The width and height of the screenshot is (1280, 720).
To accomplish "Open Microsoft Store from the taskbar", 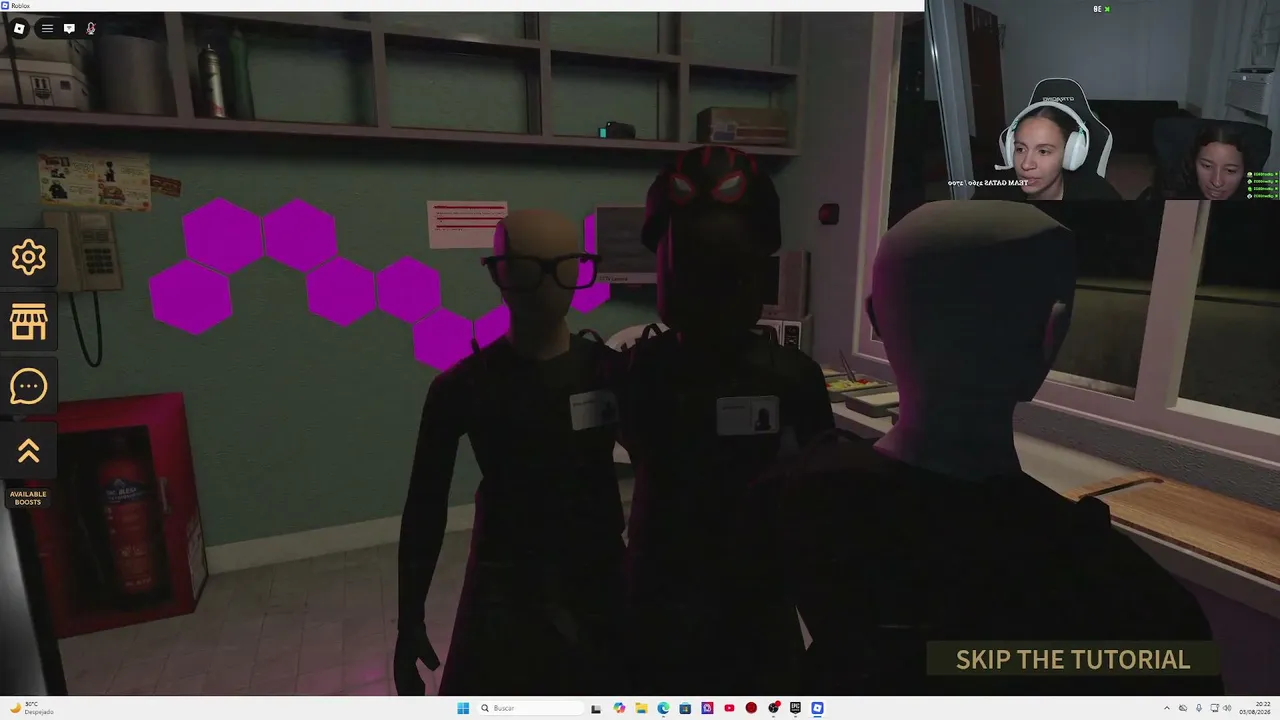I will [685, 708].
